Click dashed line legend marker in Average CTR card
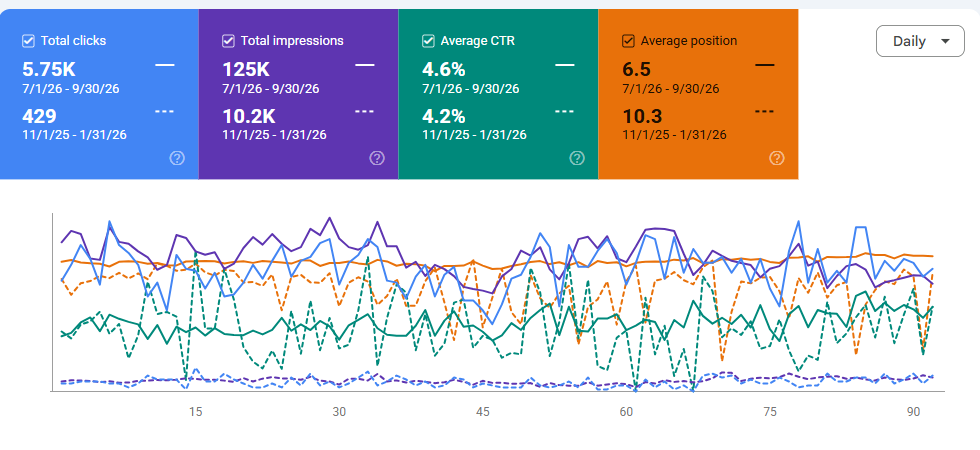 pos(565,112)
